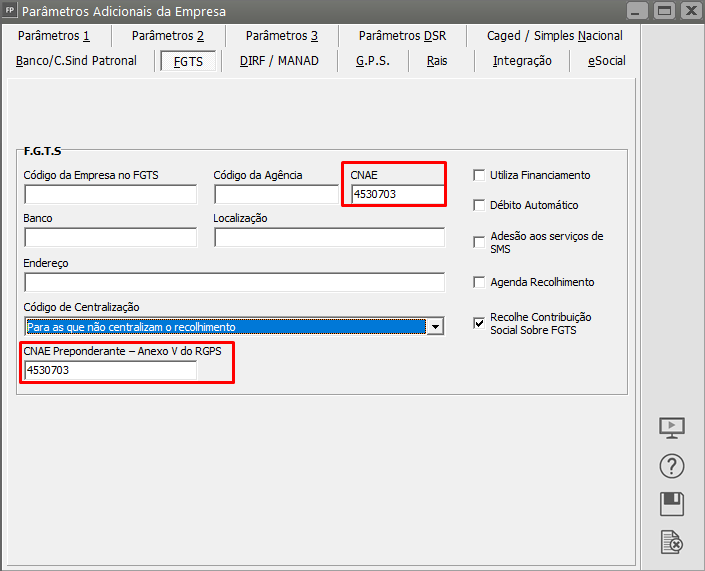Click the Endereço text field
The width and height of the screenshot is (705, 571).
click(x=234, y=282)
